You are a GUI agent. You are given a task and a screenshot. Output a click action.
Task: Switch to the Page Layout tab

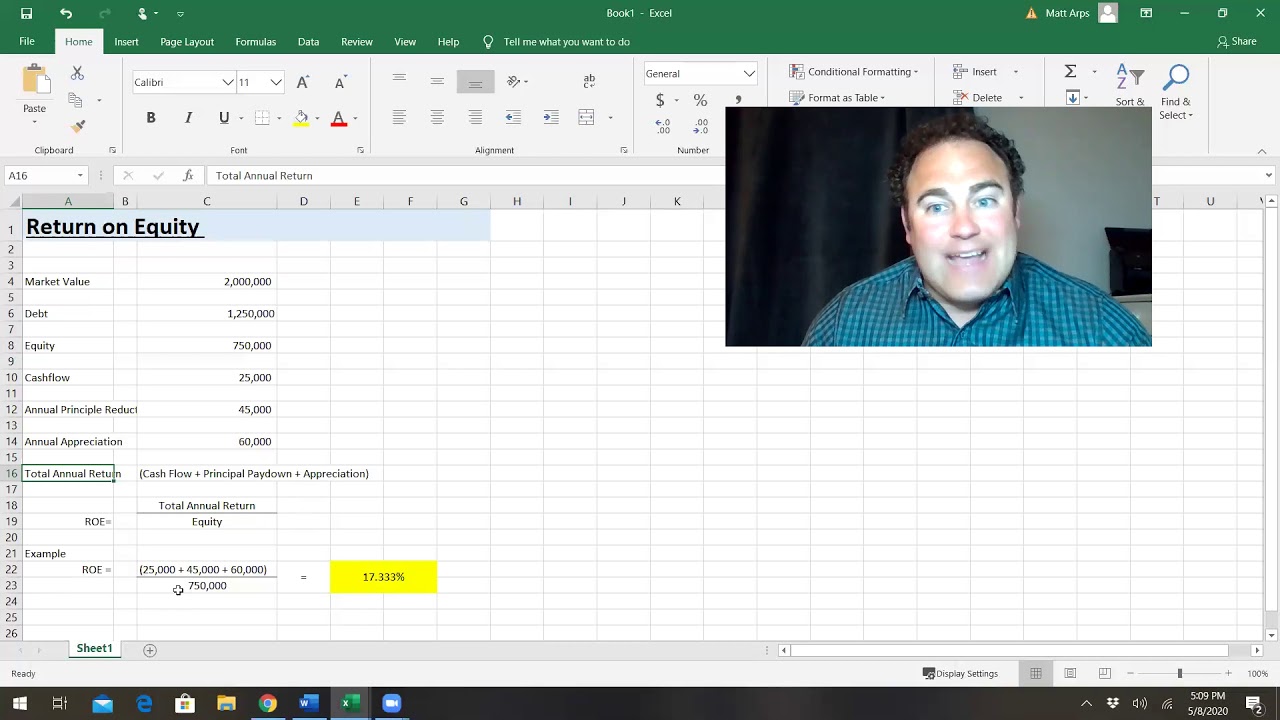click(x=187, y=42)
